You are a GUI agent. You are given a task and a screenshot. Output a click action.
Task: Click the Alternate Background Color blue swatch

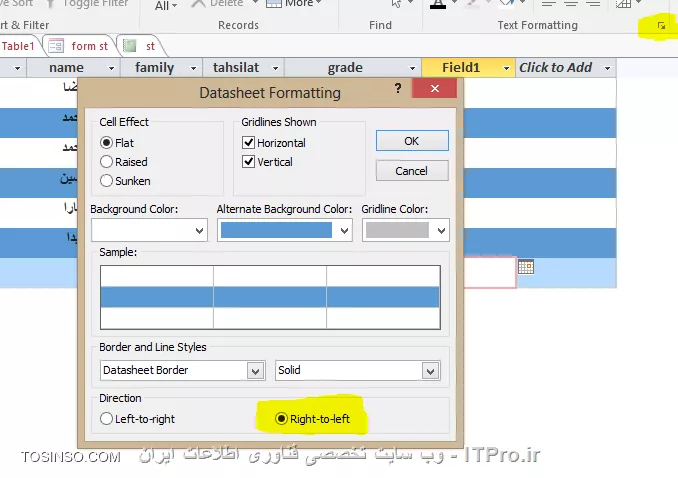click(276, 230)
